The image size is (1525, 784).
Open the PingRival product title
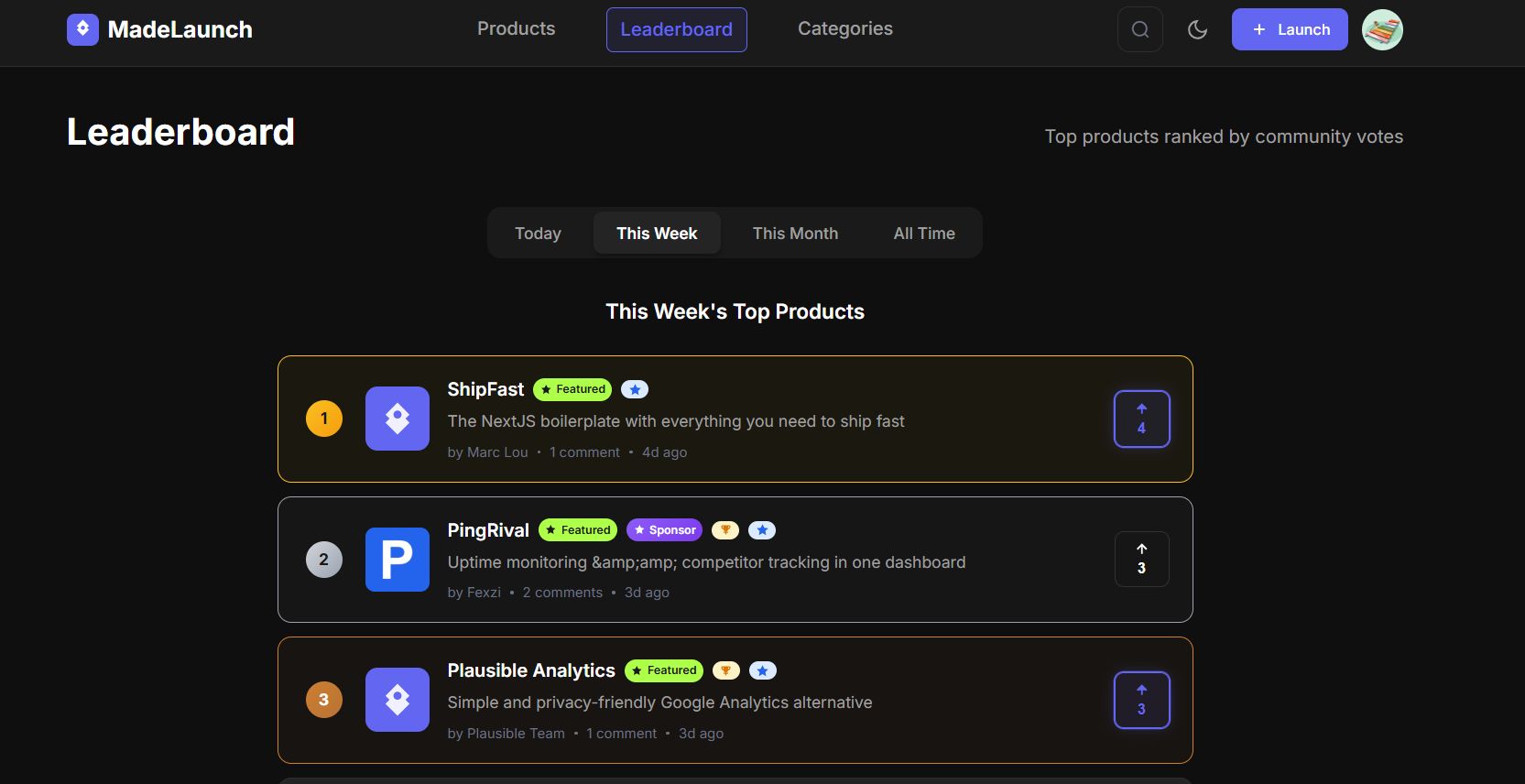pyautogui.click(x=487, y=530)
